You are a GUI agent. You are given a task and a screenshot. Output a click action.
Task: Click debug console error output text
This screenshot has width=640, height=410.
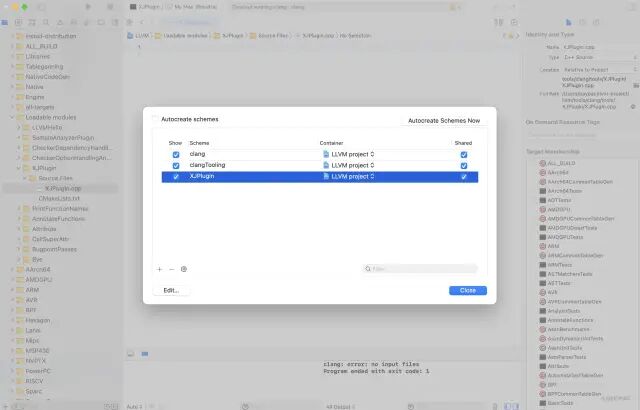click(376, 368)
